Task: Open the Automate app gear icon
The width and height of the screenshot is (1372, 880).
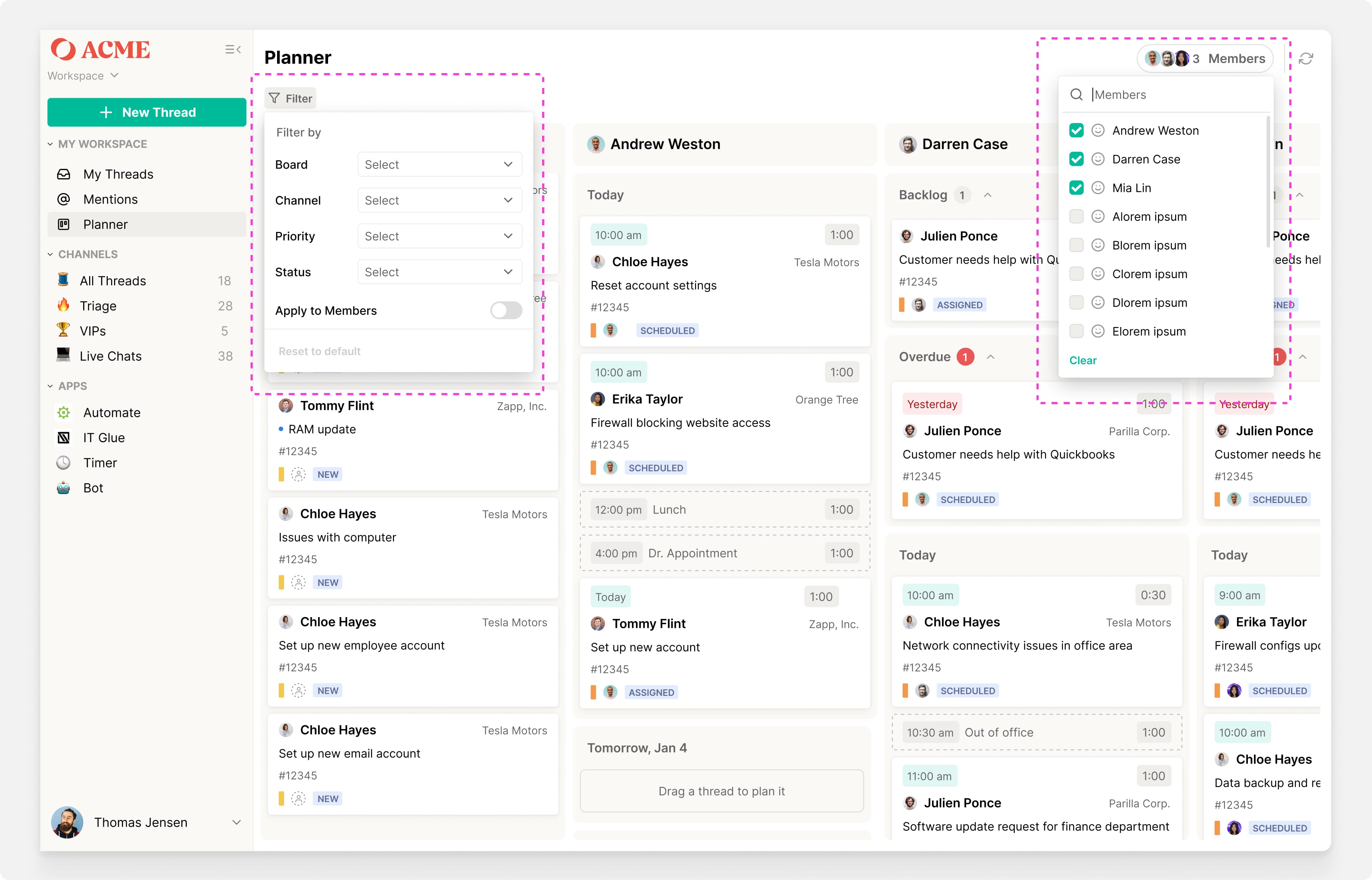Action: pyautogui.click(x=64, y=412)
